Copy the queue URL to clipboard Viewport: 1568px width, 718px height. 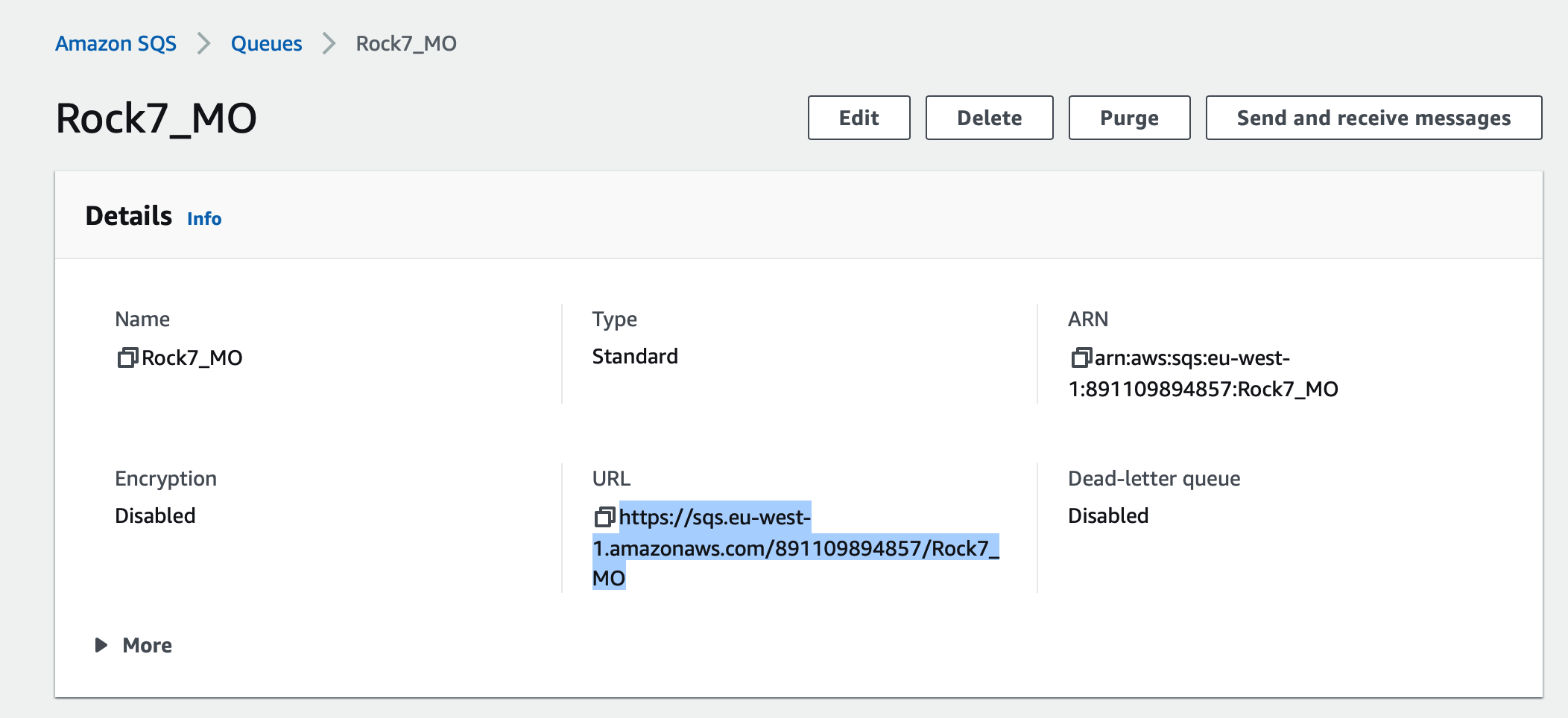[604, 517]
